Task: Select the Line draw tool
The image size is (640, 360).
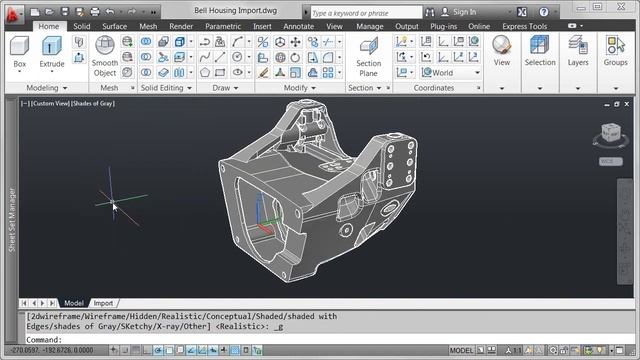Action: pos(220,57)
